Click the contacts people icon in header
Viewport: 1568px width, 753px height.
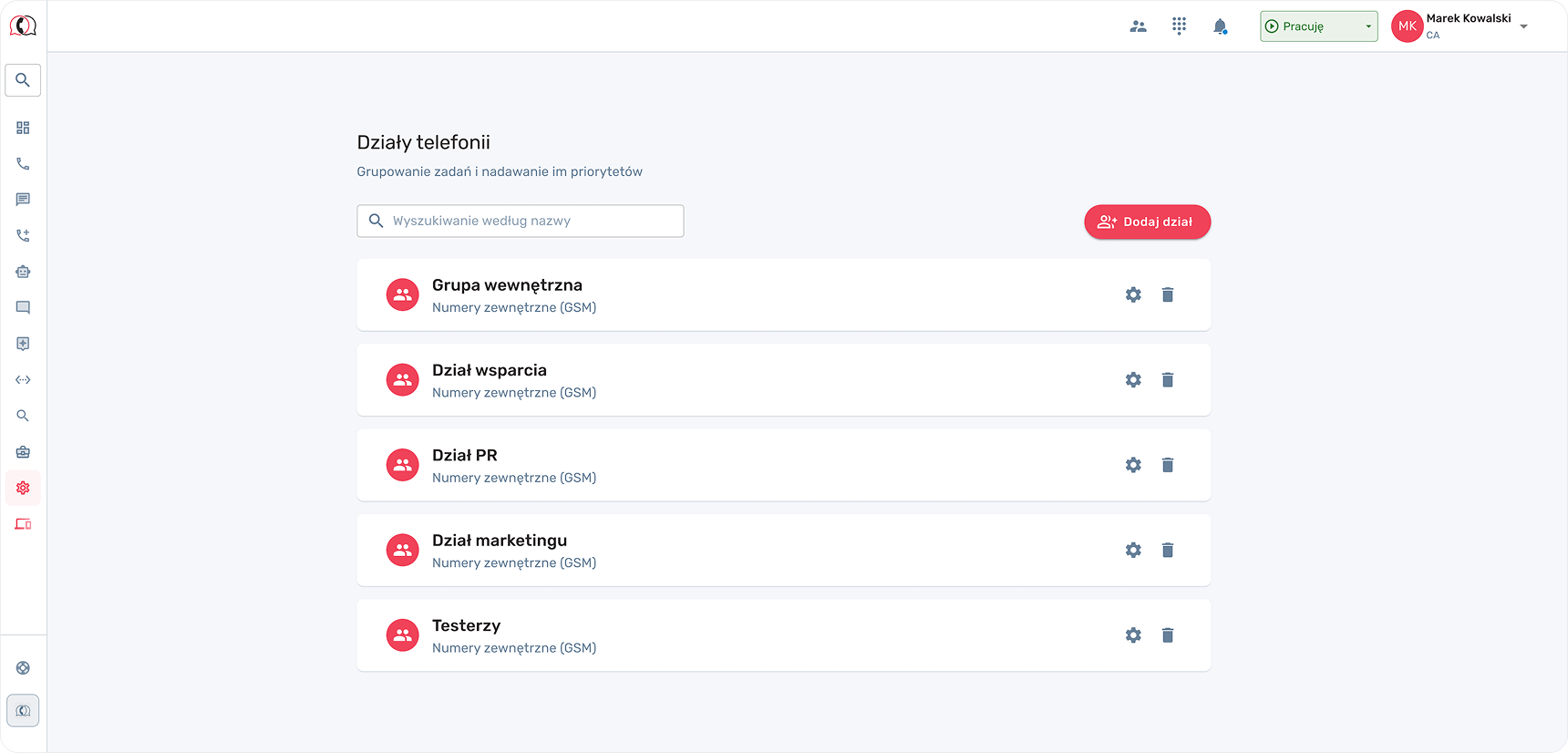[x=1138, y=26]
